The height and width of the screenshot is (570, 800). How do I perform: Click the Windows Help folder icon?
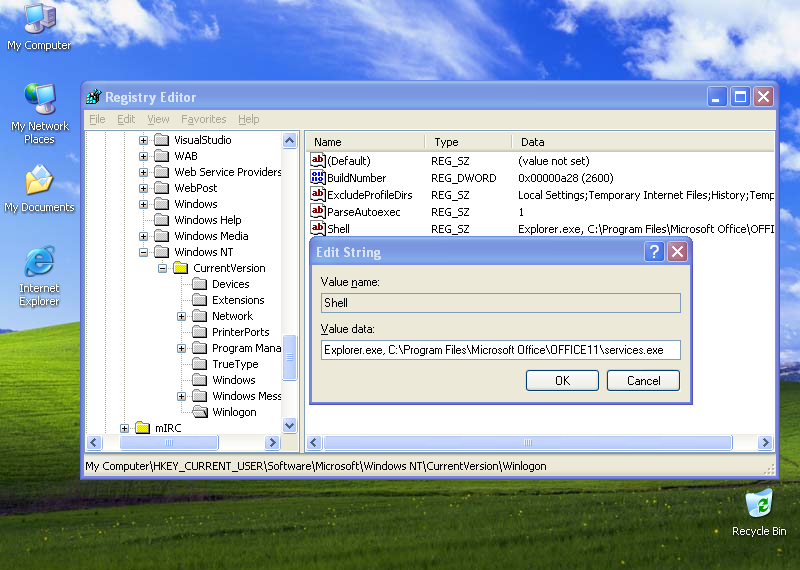pos(162,220)
